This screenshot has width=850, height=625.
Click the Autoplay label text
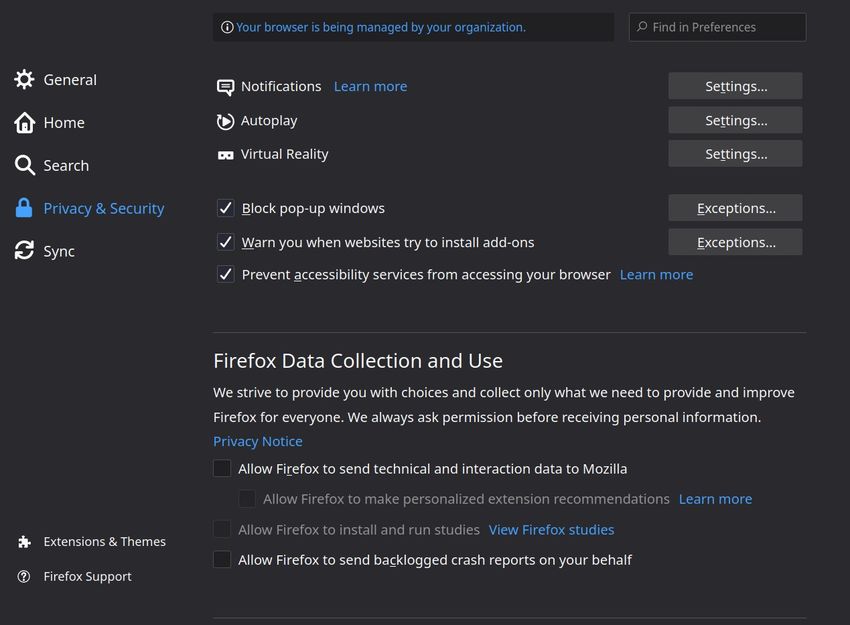coord(269,121)
